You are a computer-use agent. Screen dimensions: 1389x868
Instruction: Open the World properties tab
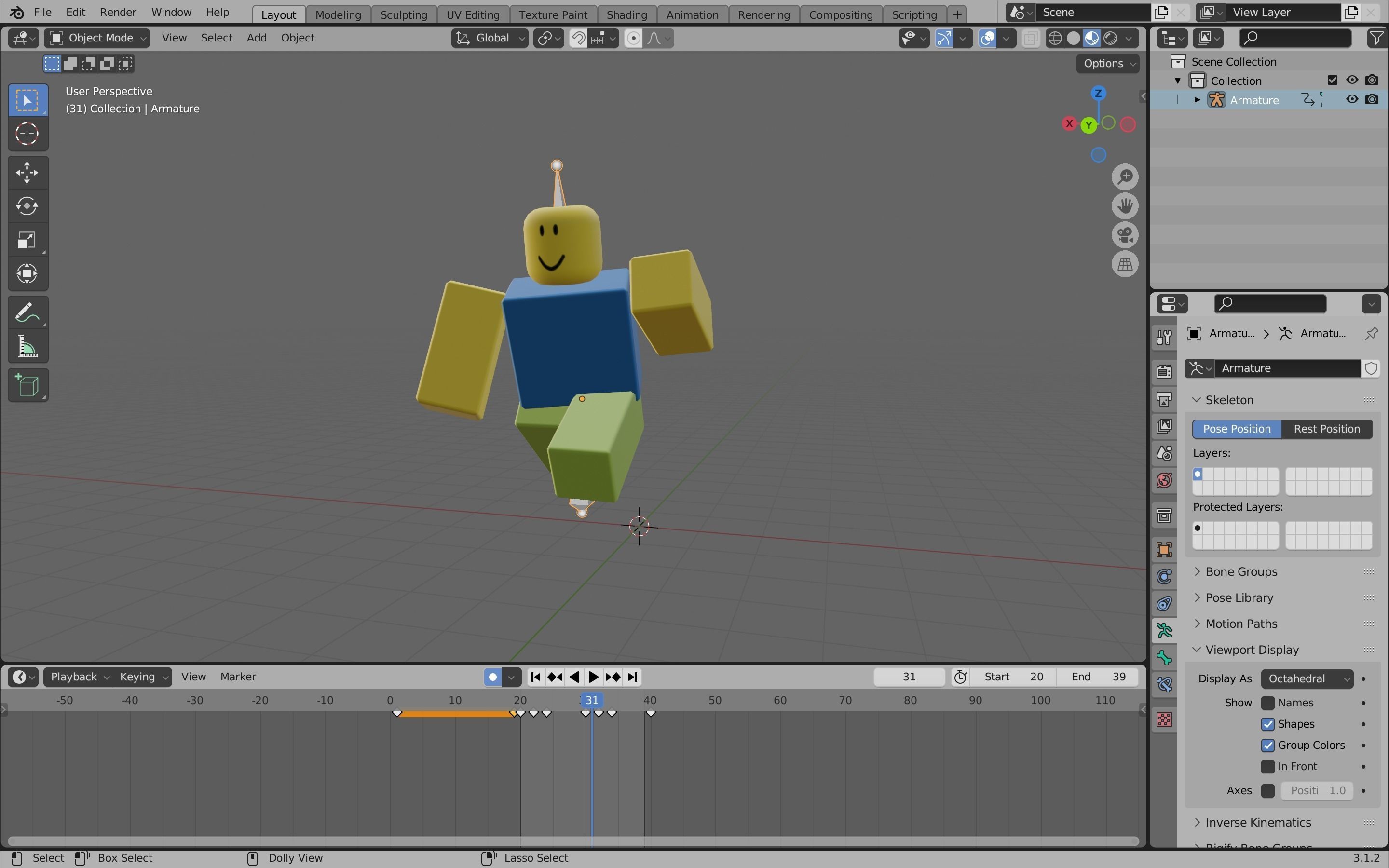(1164, 480)
